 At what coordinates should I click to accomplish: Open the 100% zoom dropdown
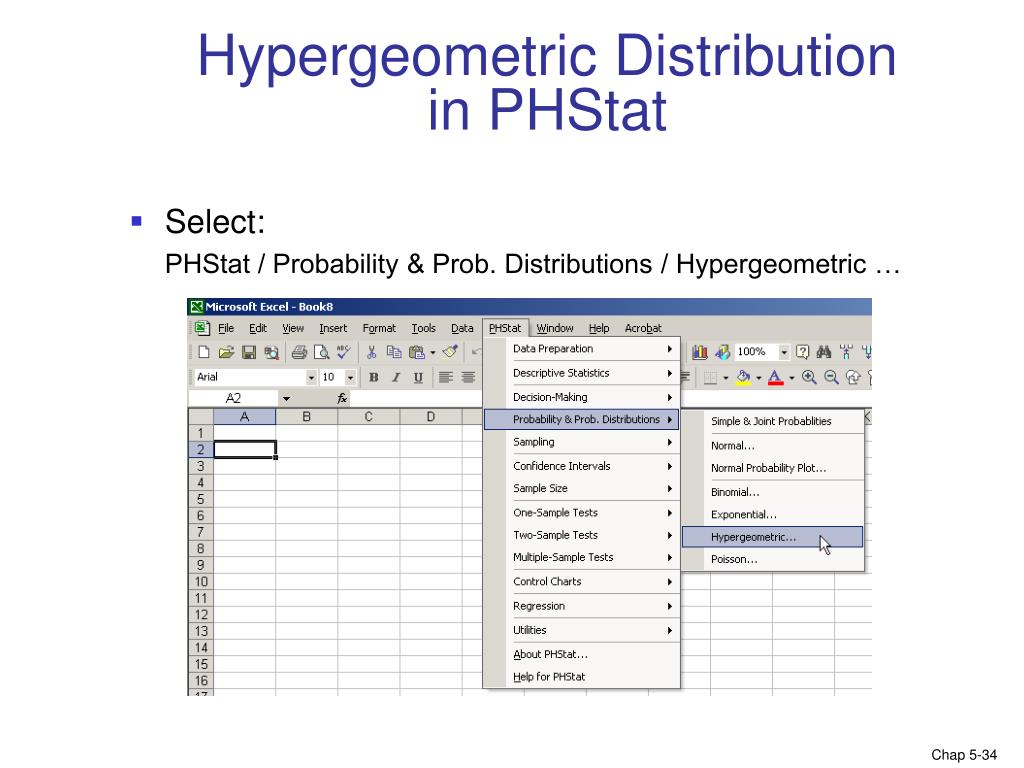[x=784, y=353]
